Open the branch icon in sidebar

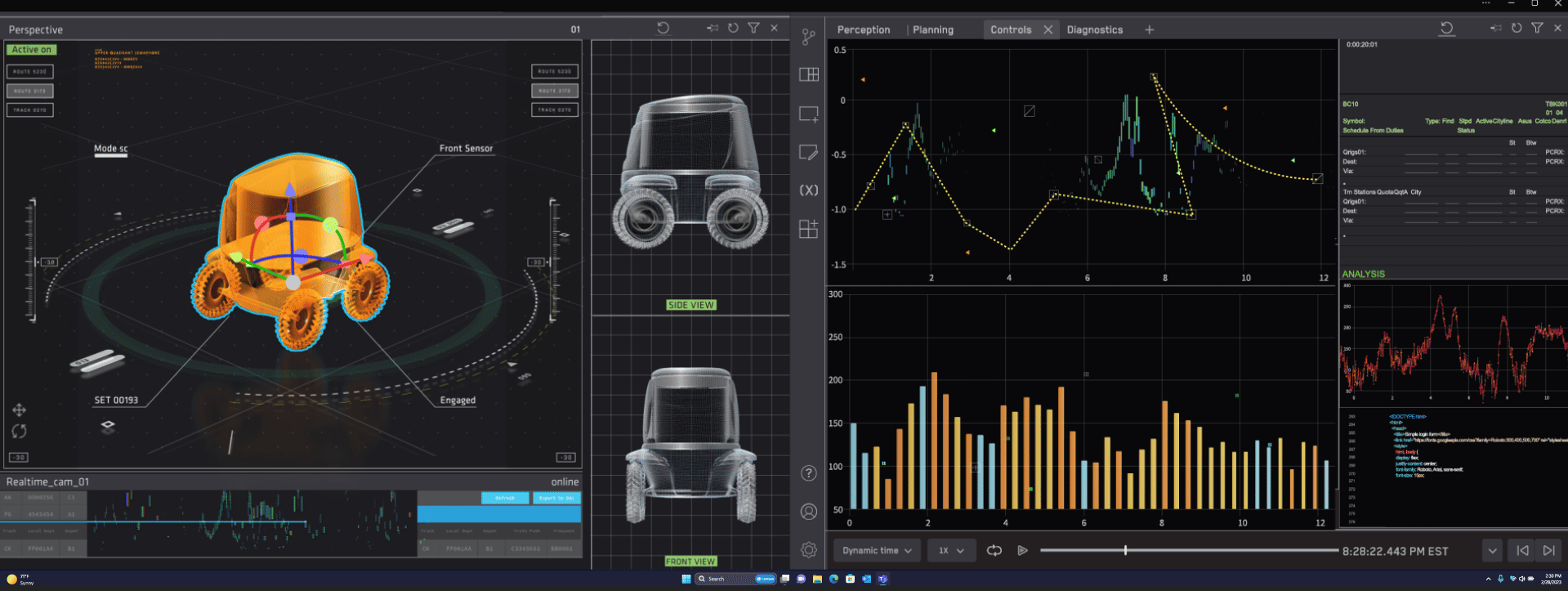click(808, 37)
